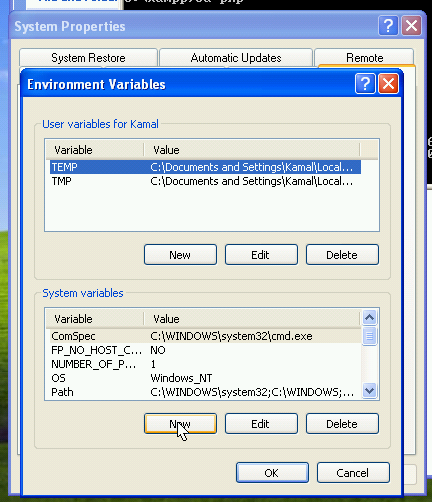This screenshot has height=502, width=432.
Task: Select the Remote tab
Action: 364,58
